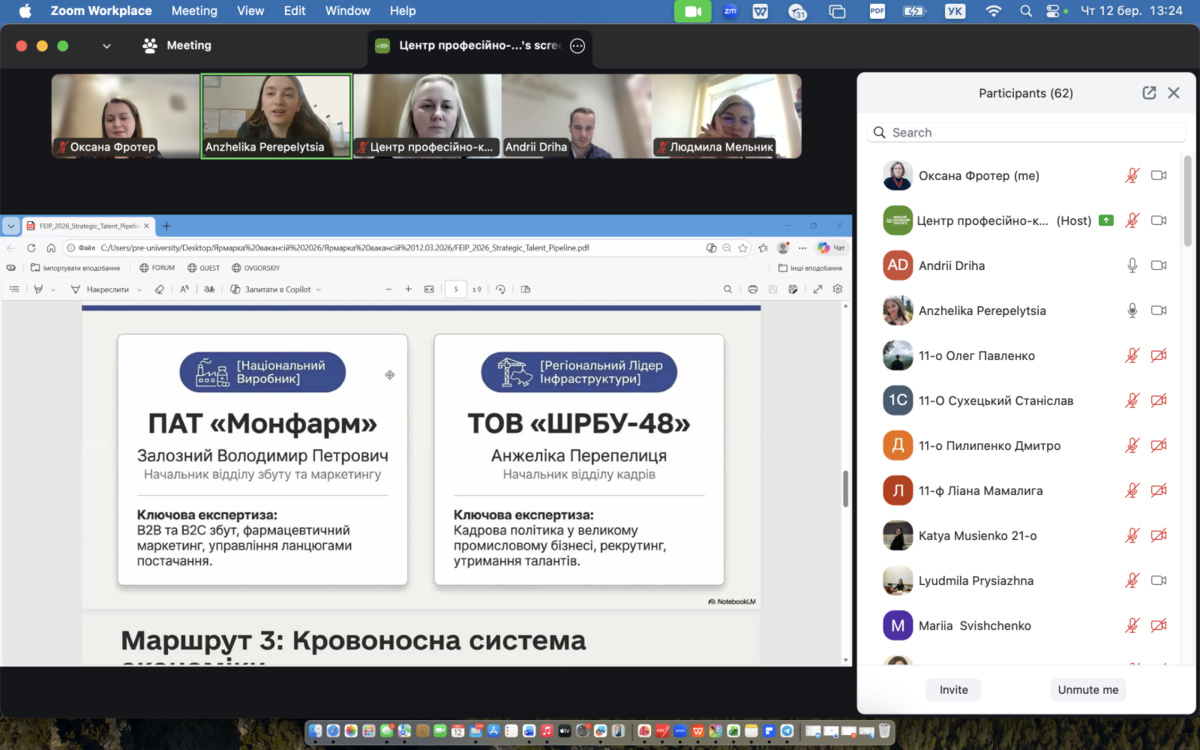Open more options for the shared screen

coord(577,46)
